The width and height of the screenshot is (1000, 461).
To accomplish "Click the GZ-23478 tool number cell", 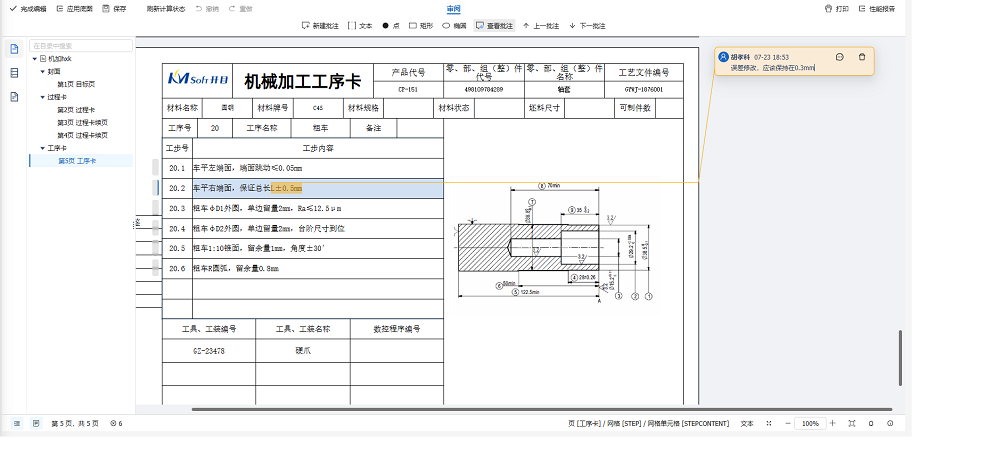I will click(209, 351).
